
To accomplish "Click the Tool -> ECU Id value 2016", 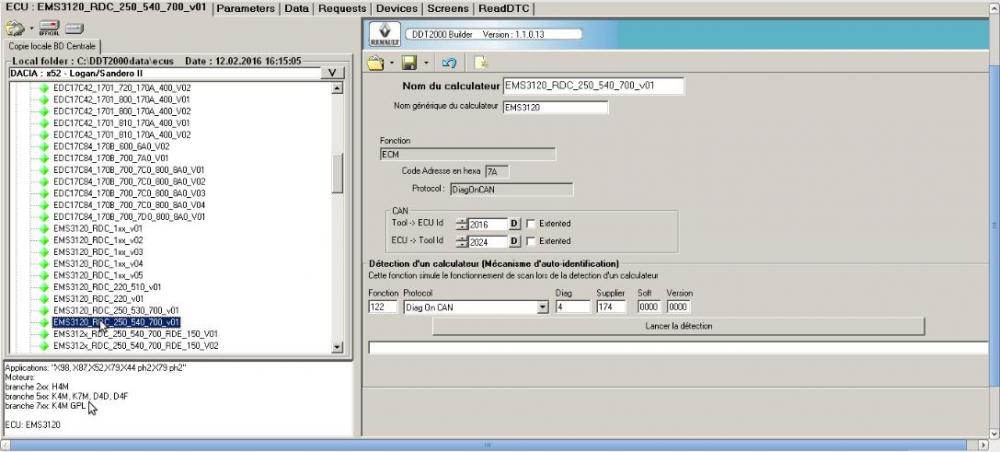I will [488, 224].
